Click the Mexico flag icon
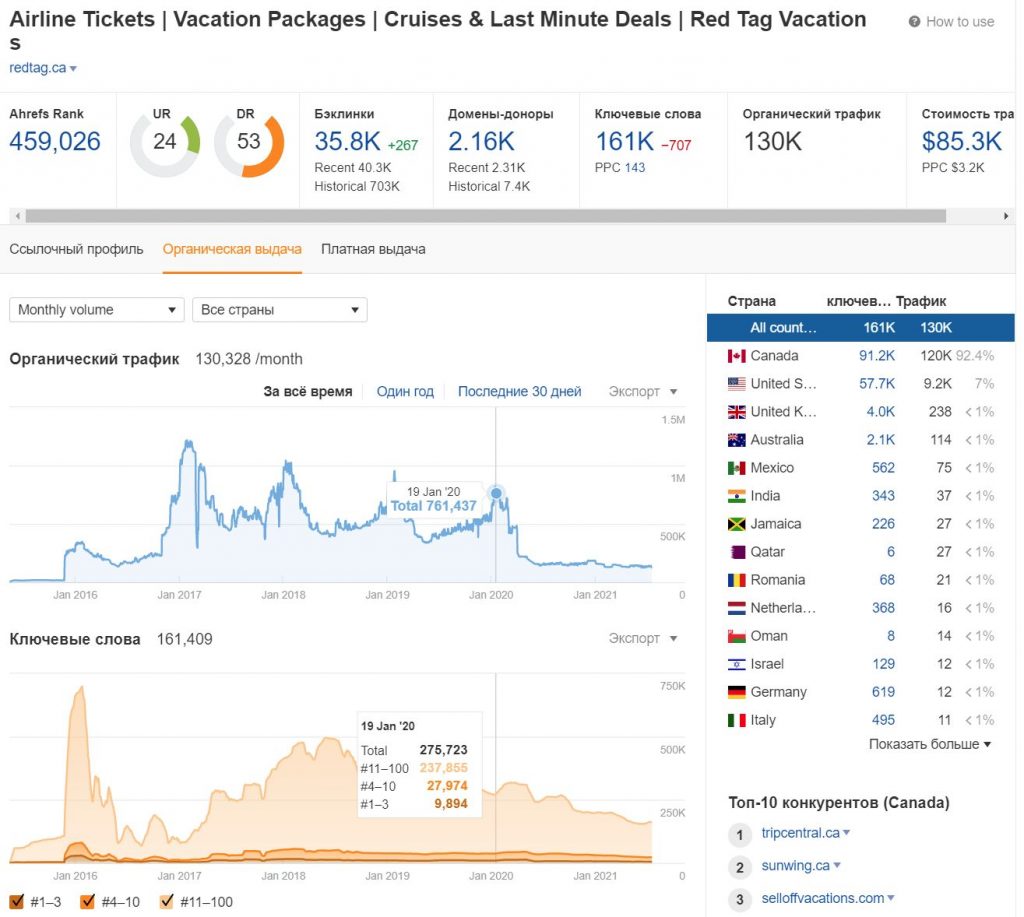The height and width of the screenshot is (917, 1024). [x=737, y=468]
